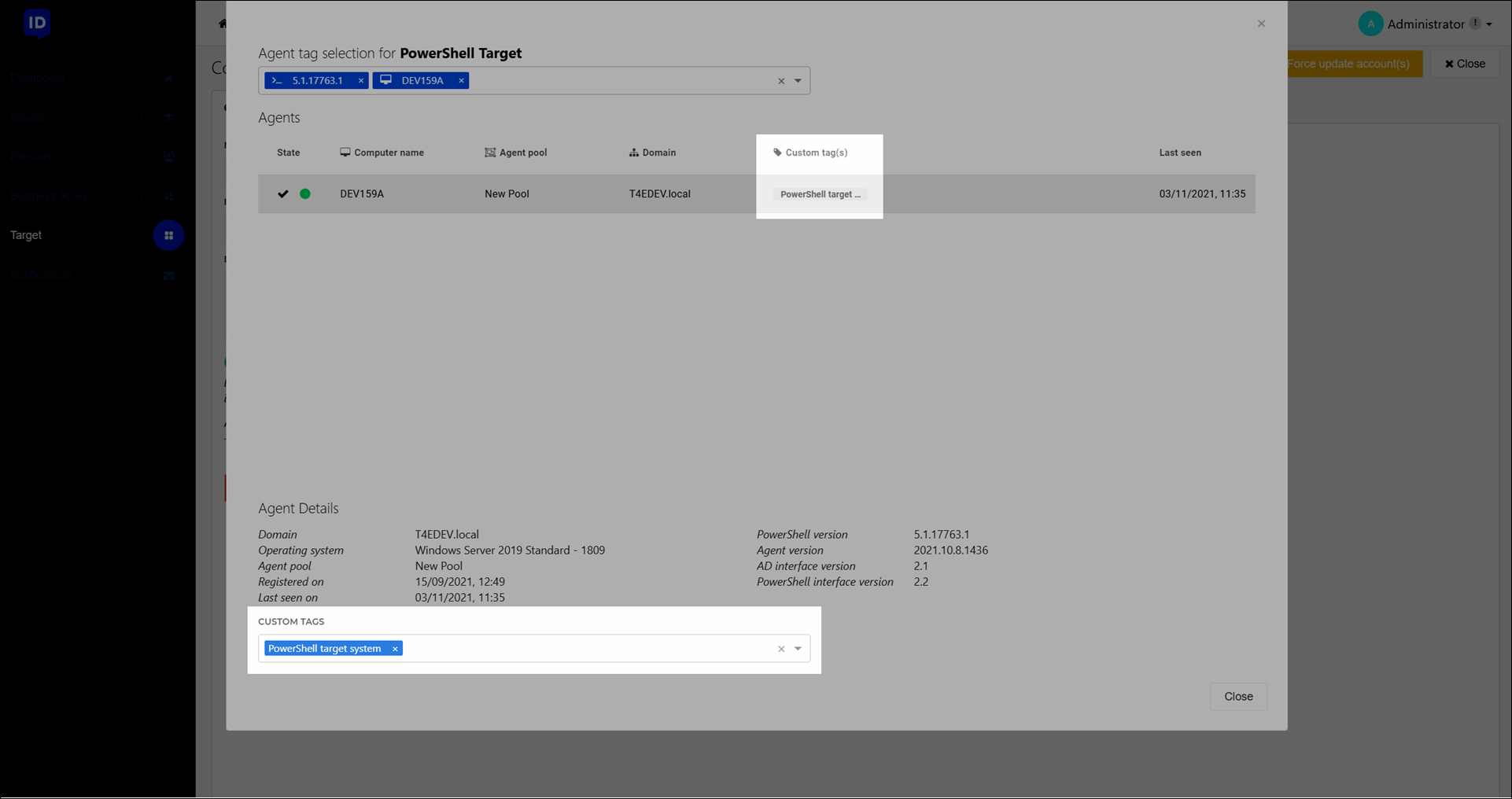Clear all agent tag selections
1512x799 pixels.
tap(781, 81)
